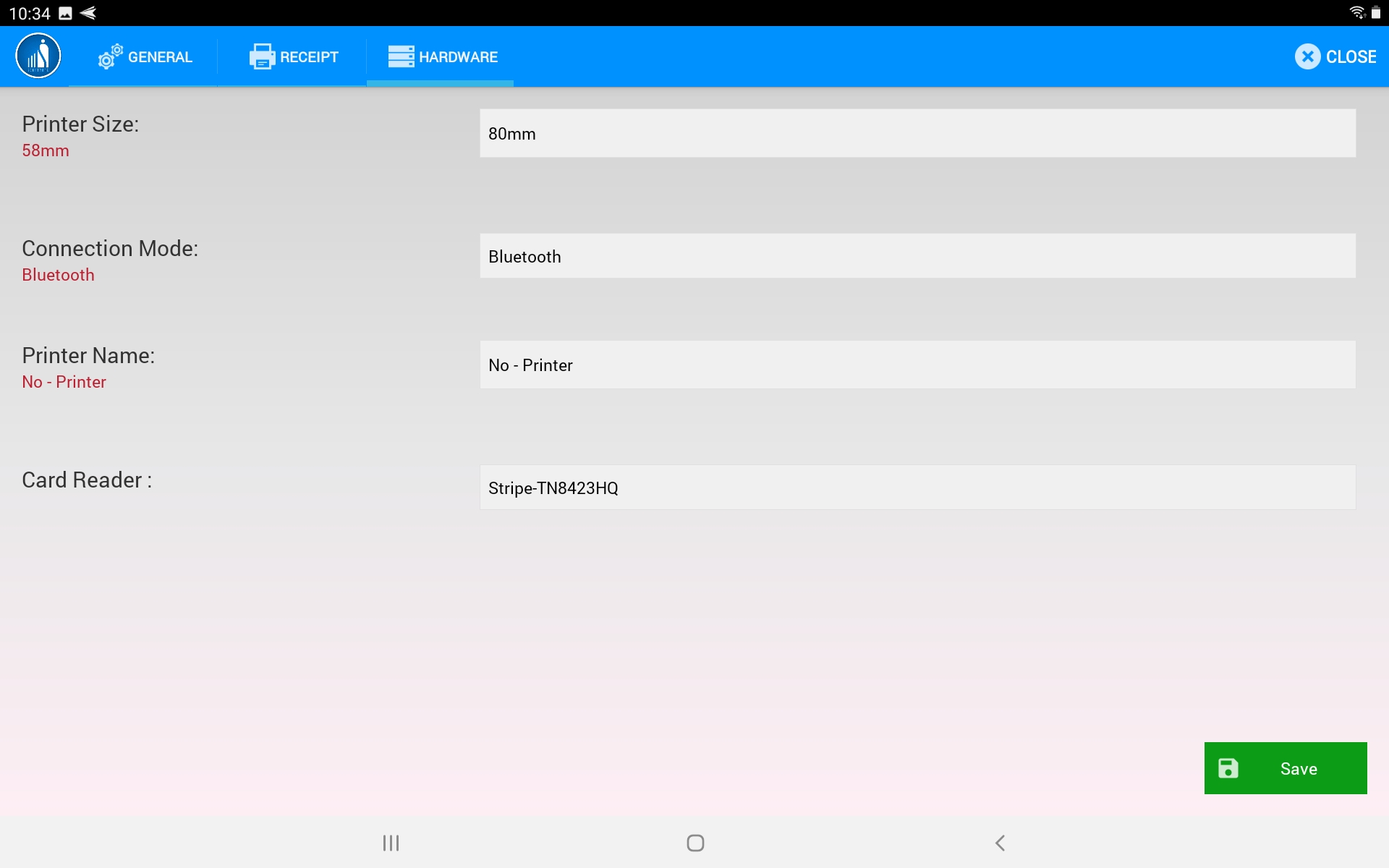Tap the screenshot notification icon
The image size is (1389, 868).
click(65, 13)
